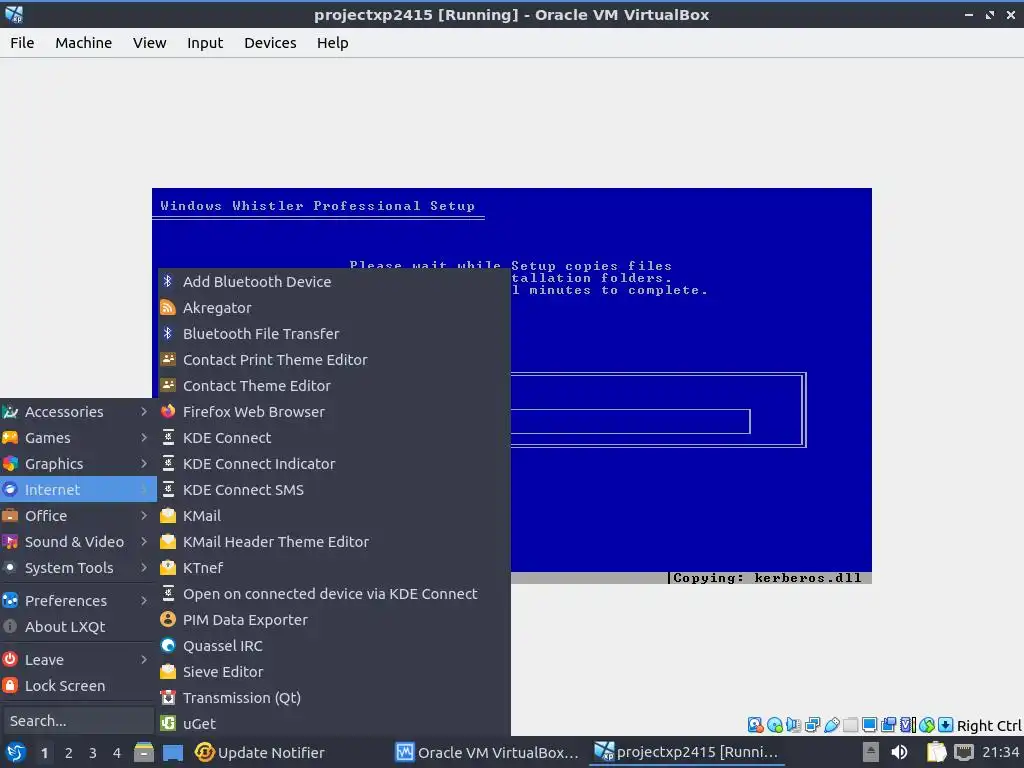Screen dimensions: 1024x768
Task: Launch Quassel IRC client
Action: click(x=334, y=646)
